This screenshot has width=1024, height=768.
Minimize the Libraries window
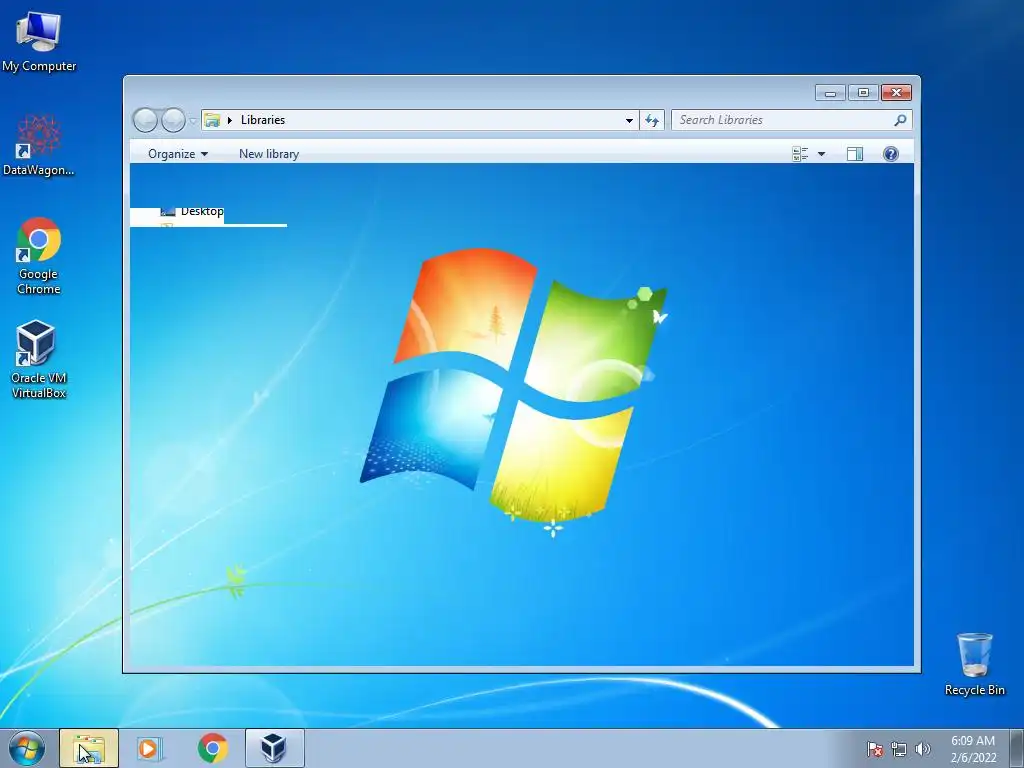point(830,93)
